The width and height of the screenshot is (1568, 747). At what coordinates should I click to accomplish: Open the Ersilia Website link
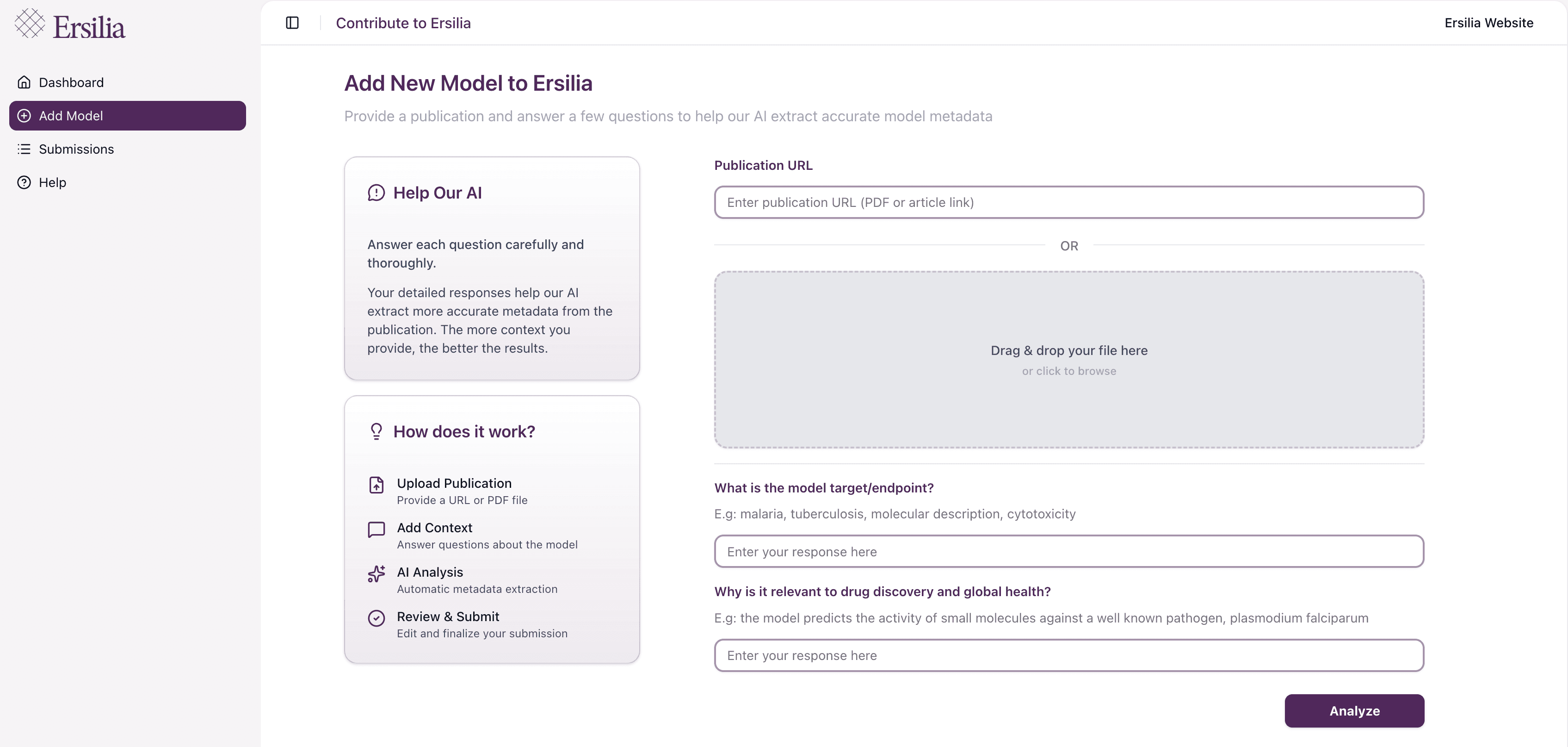pyautogui.click(x=1488, y=23)
